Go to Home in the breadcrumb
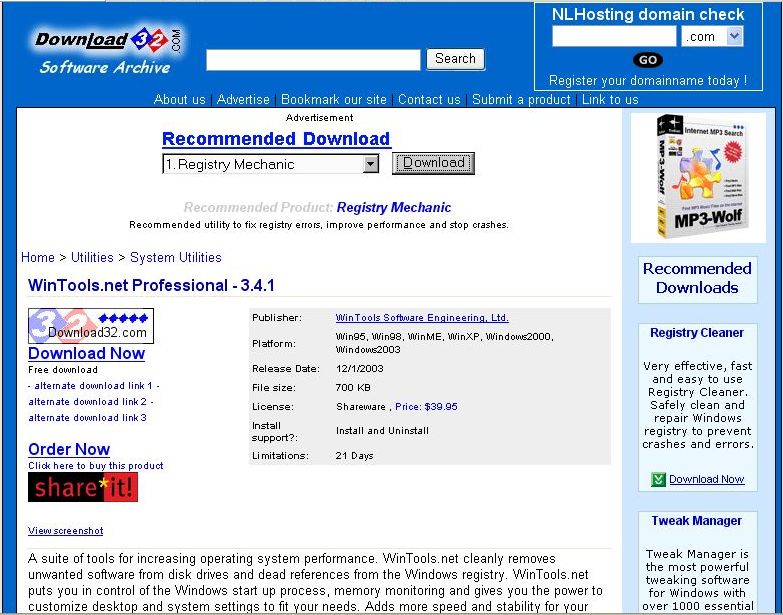The image size is (783, 615). (x=37, y=258)
